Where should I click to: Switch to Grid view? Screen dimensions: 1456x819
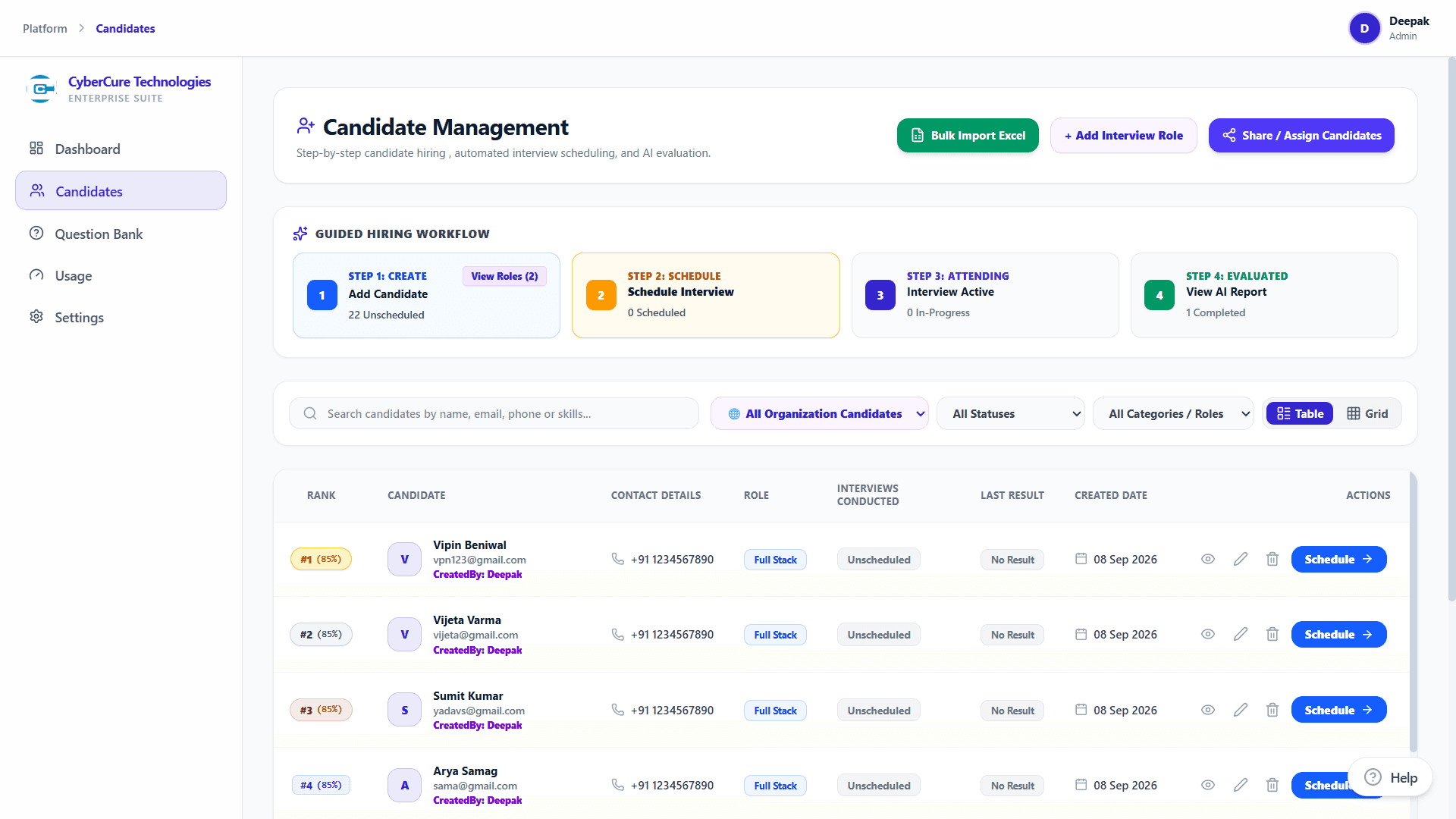1367,413
